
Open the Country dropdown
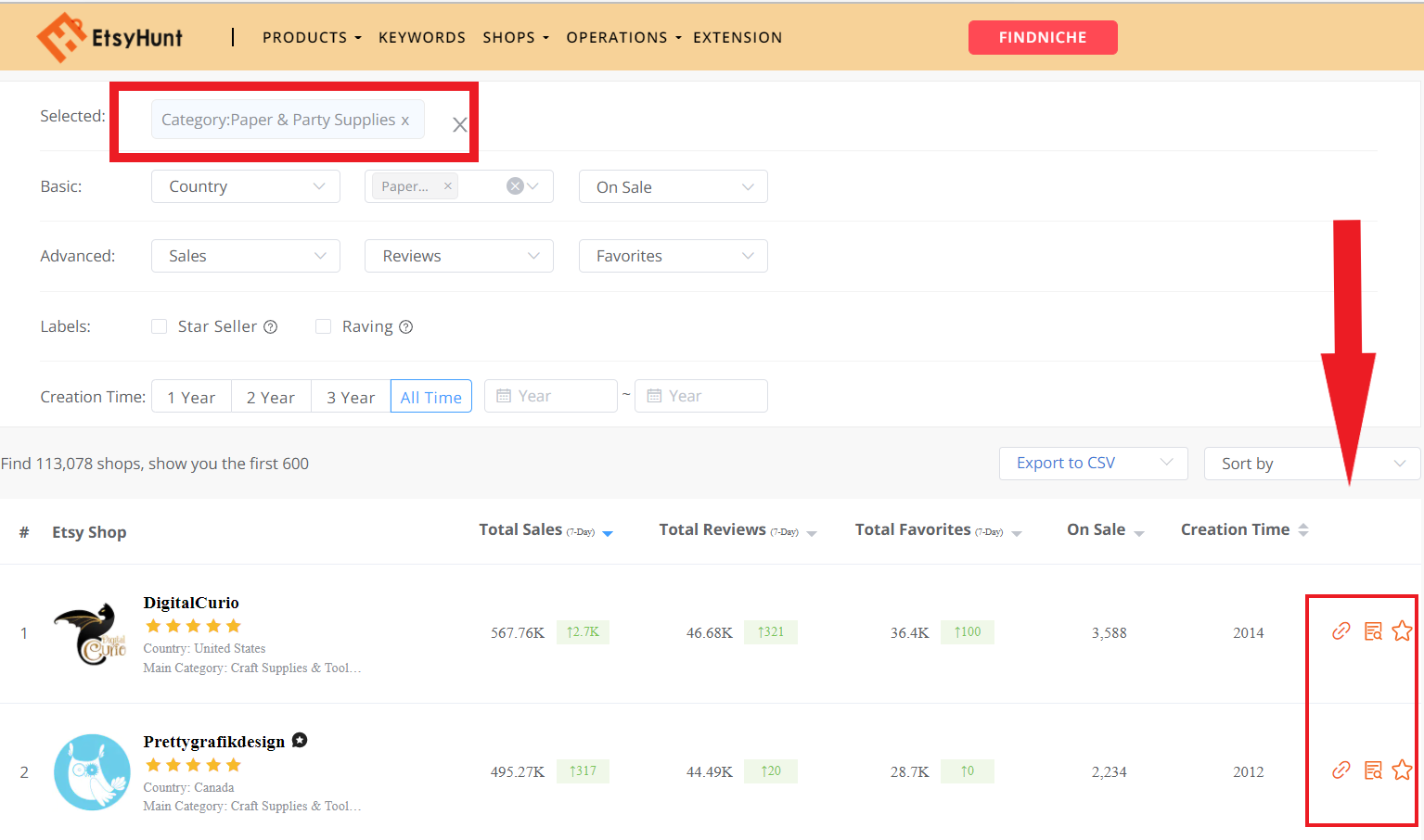point(246,186)
